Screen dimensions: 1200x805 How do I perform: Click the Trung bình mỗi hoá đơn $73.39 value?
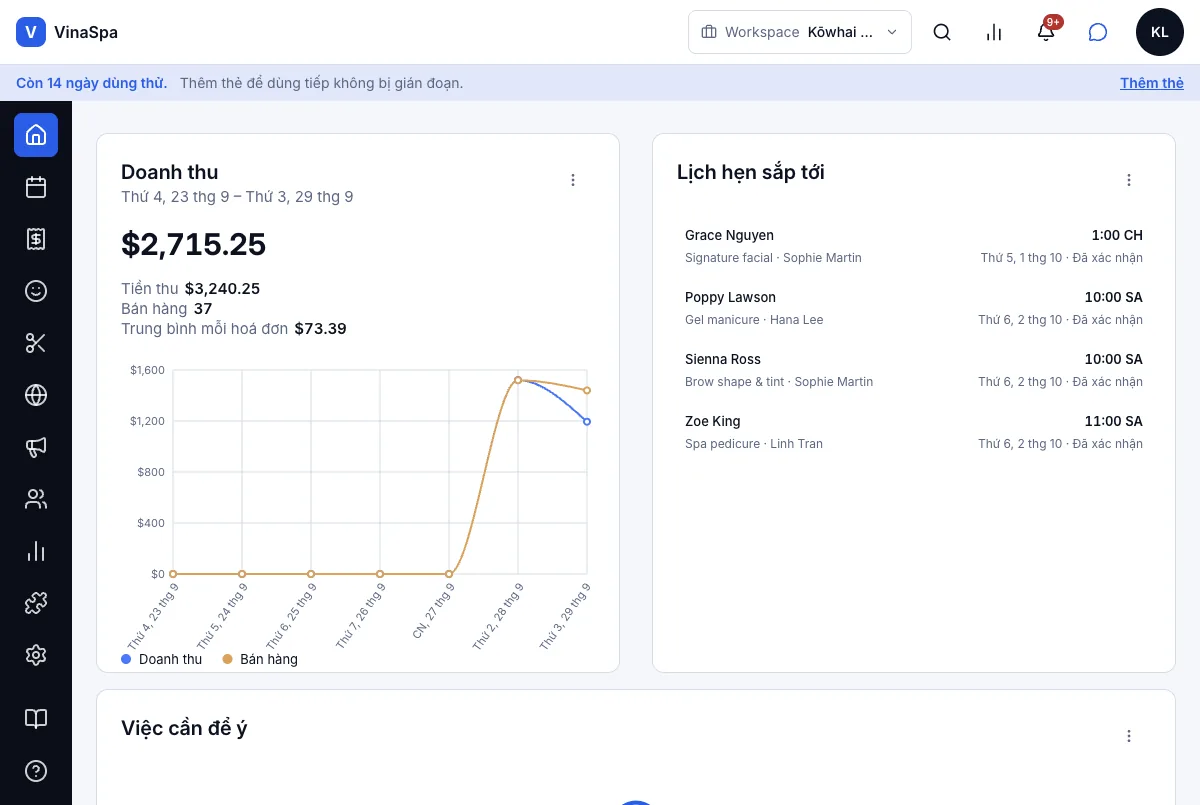[320, 328]
